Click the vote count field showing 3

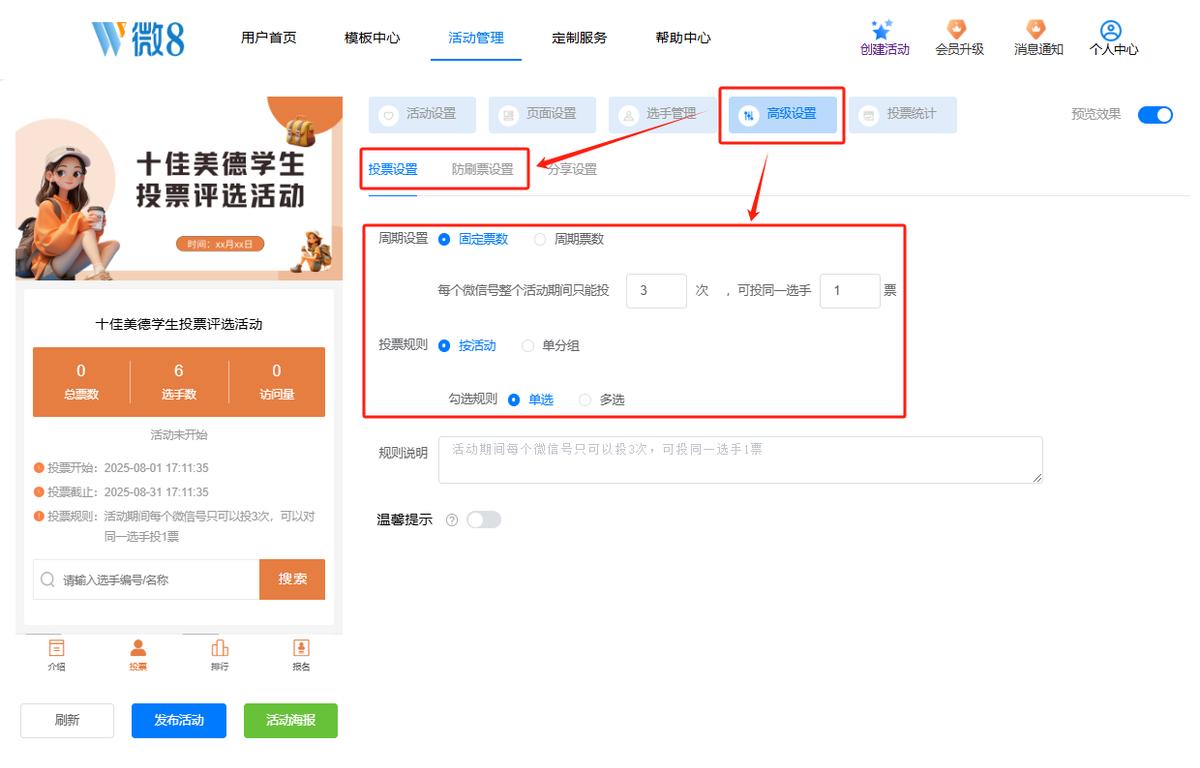656,291
